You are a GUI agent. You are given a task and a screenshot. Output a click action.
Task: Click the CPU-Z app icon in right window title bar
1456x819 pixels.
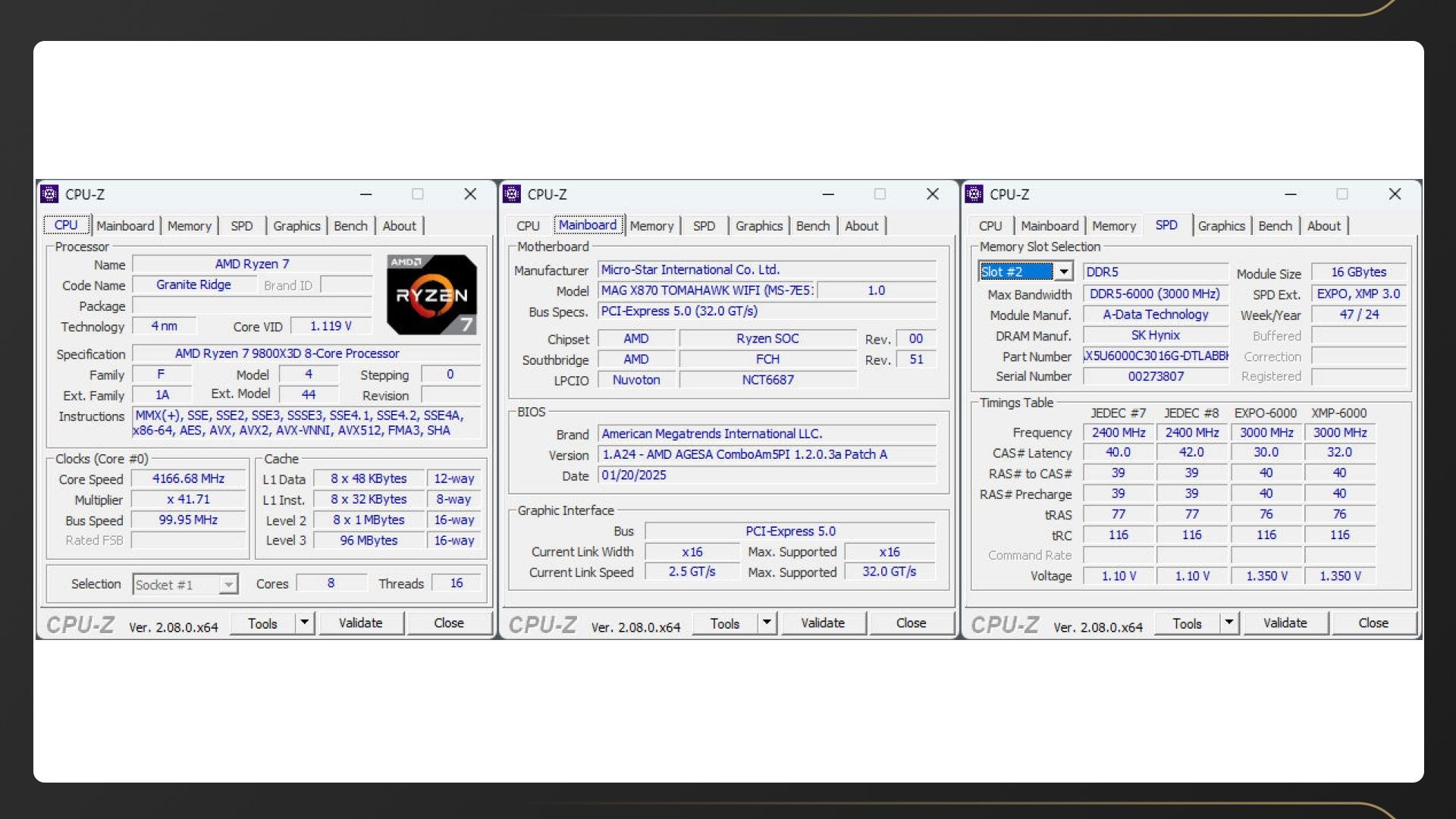[x=974, y=194]
